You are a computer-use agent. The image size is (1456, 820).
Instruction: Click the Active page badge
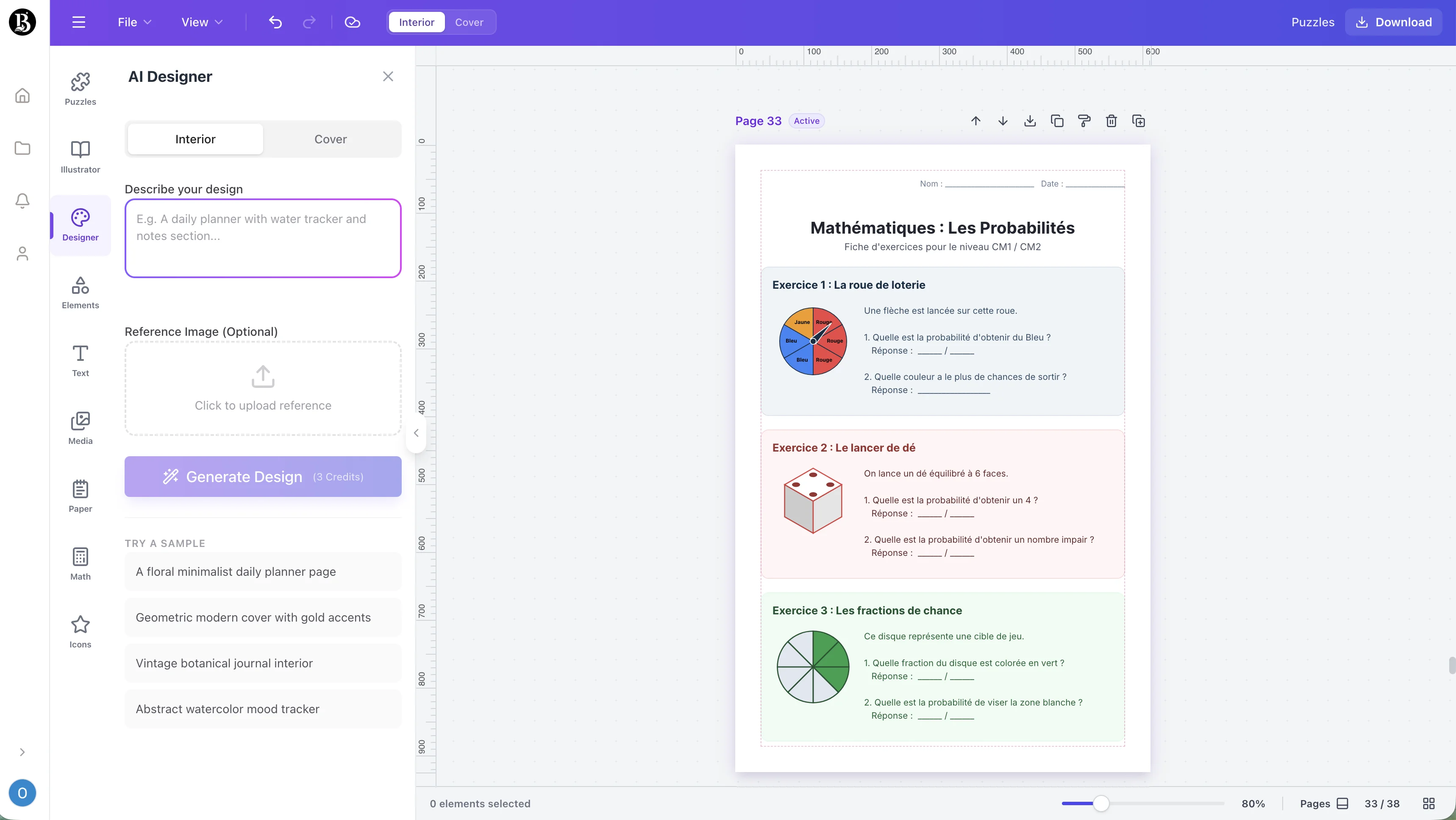[806, 121]
